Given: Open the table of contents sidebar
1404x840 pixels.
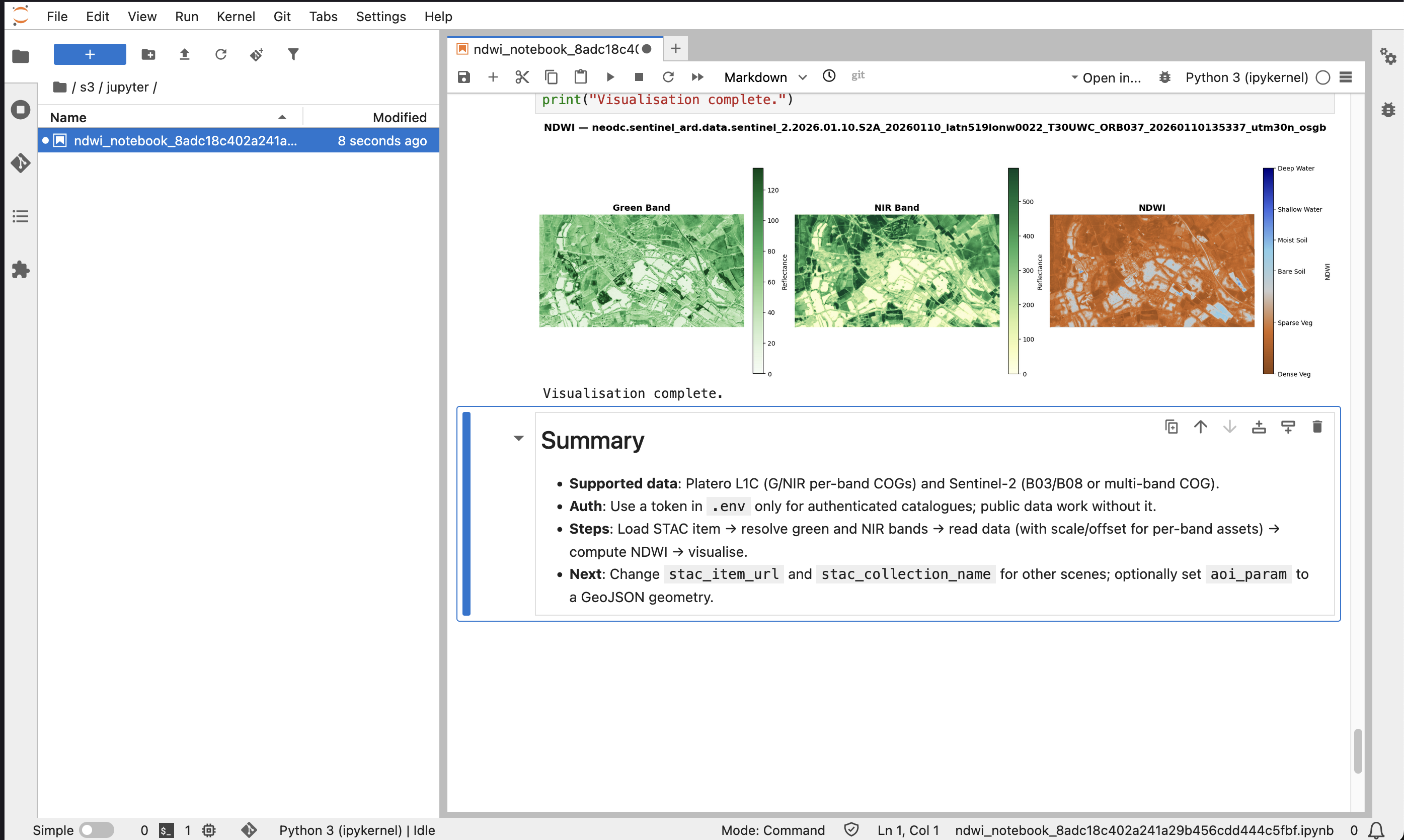Looking at the screenshot, I should point(20,216).
